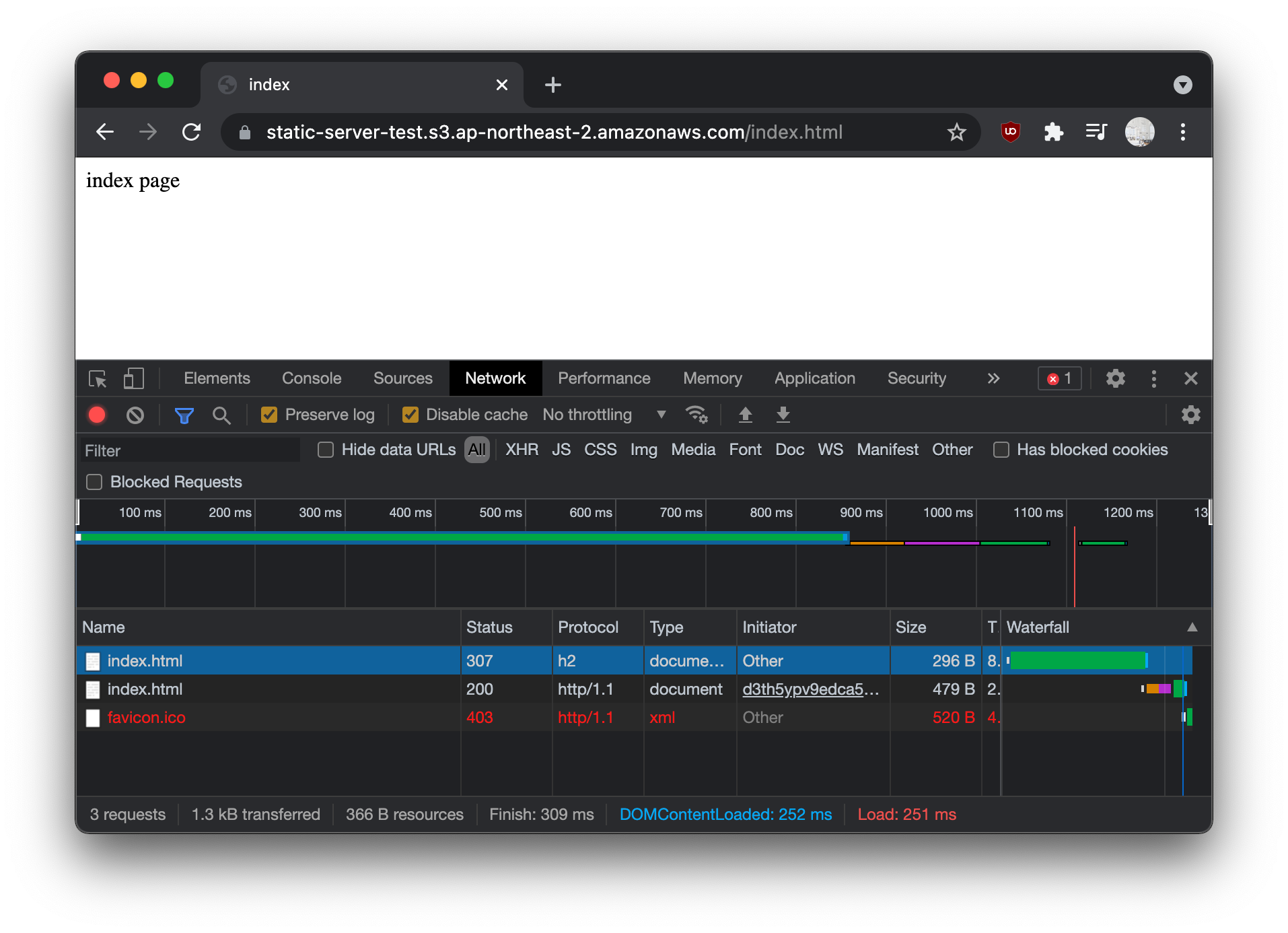Viewport: 1288px width, 933px height.
Task: Close the index tab
Action: pyautogui.click(x=501, y=85)
